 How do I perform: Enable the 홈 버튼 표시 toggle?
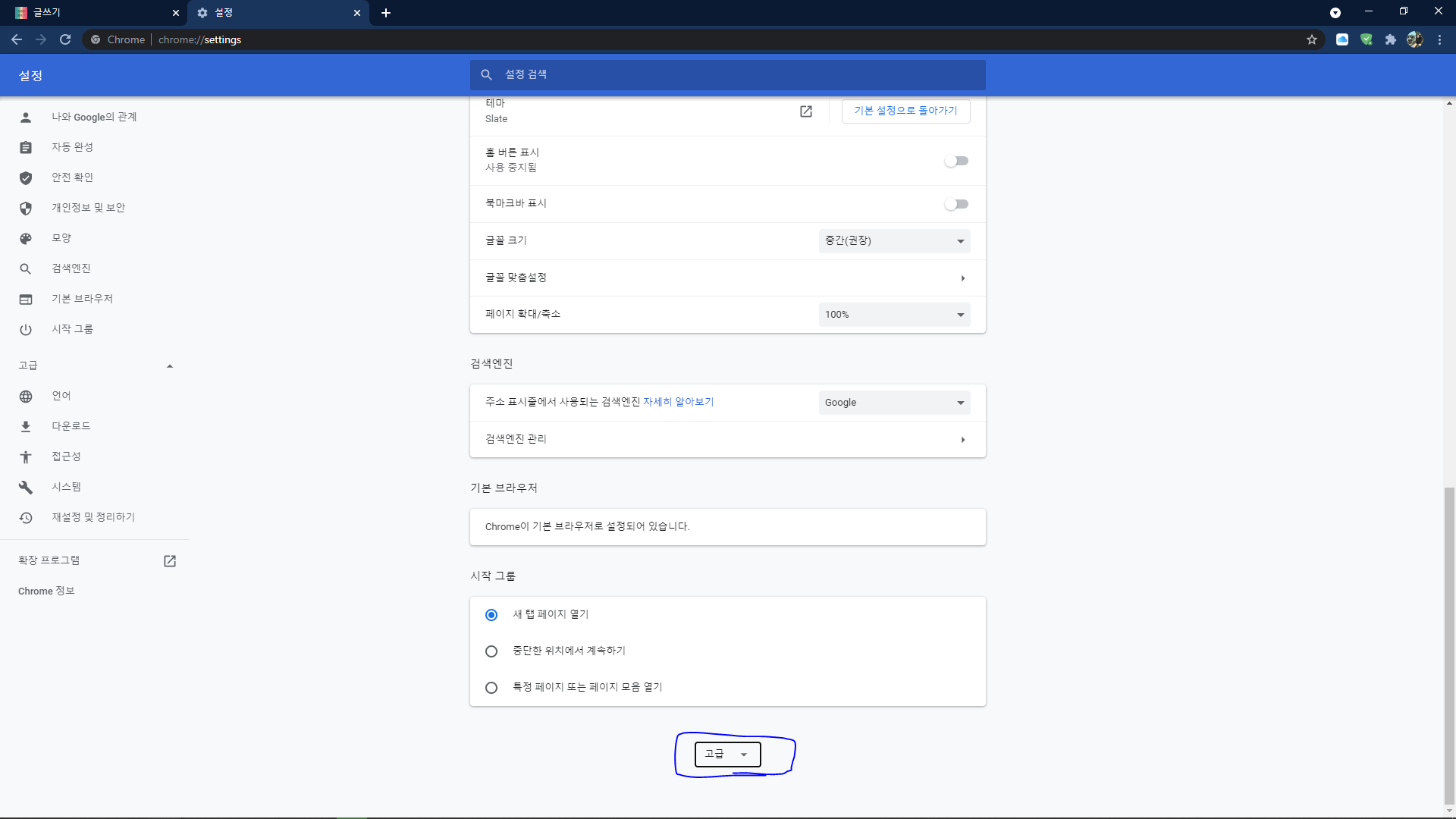[956, 161]
